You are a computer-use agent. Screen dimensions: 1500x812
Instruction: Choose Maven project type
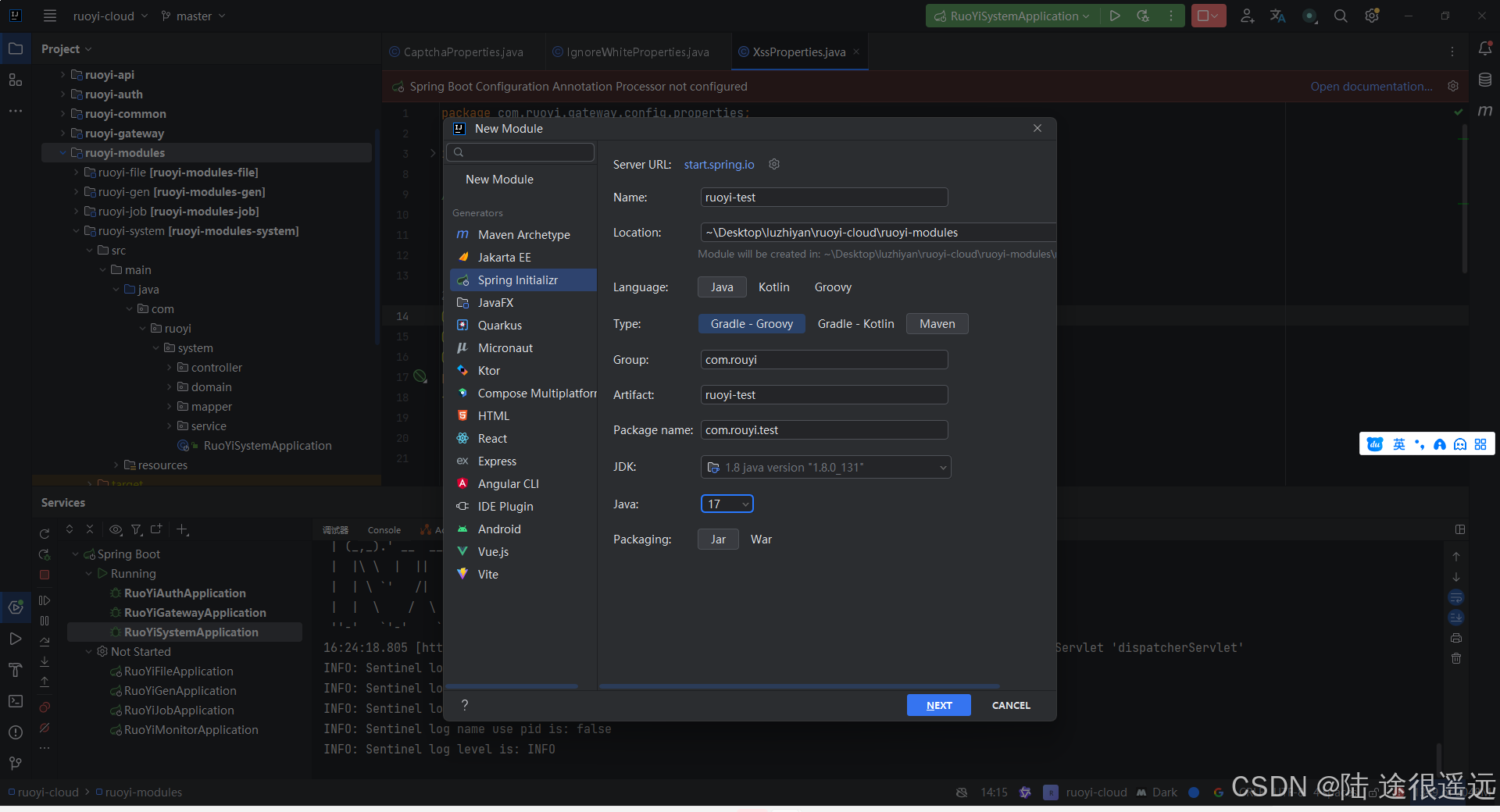tap(937, 323)
